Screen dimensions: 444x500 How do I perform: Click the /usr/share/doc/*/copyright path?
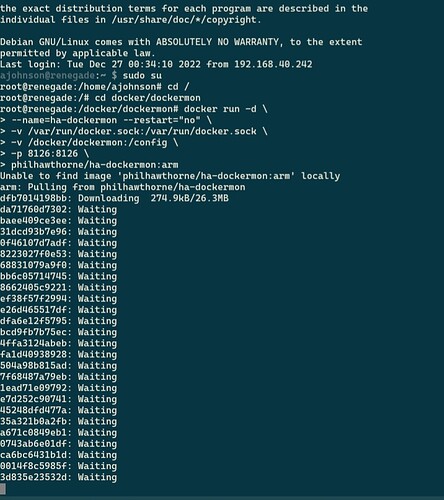[184, 20]
